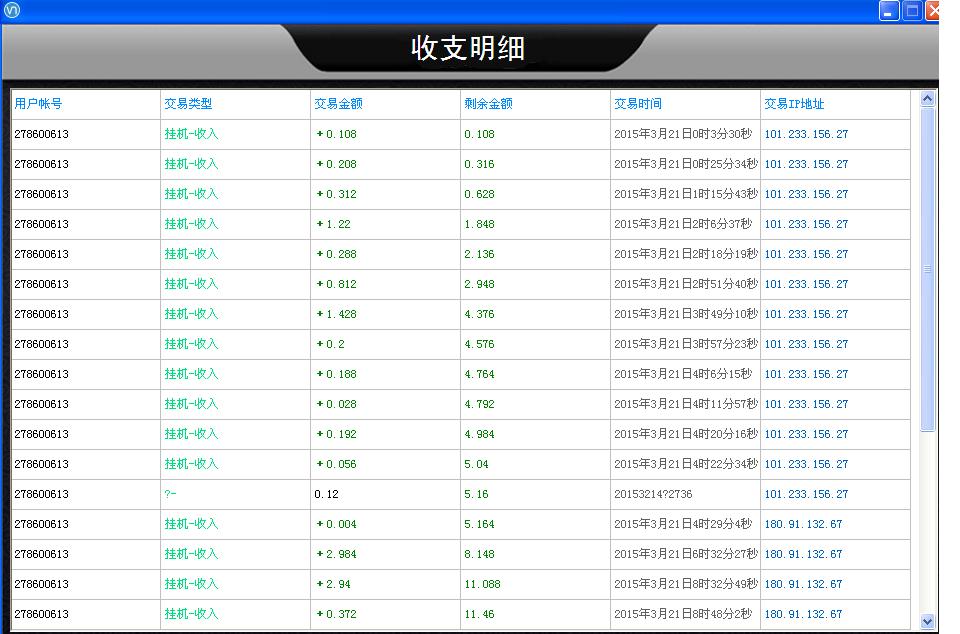The height and width of the screenshot is (634, 960).
Task: Sort by the 交易金额 column header
Action: click(336, 103)
